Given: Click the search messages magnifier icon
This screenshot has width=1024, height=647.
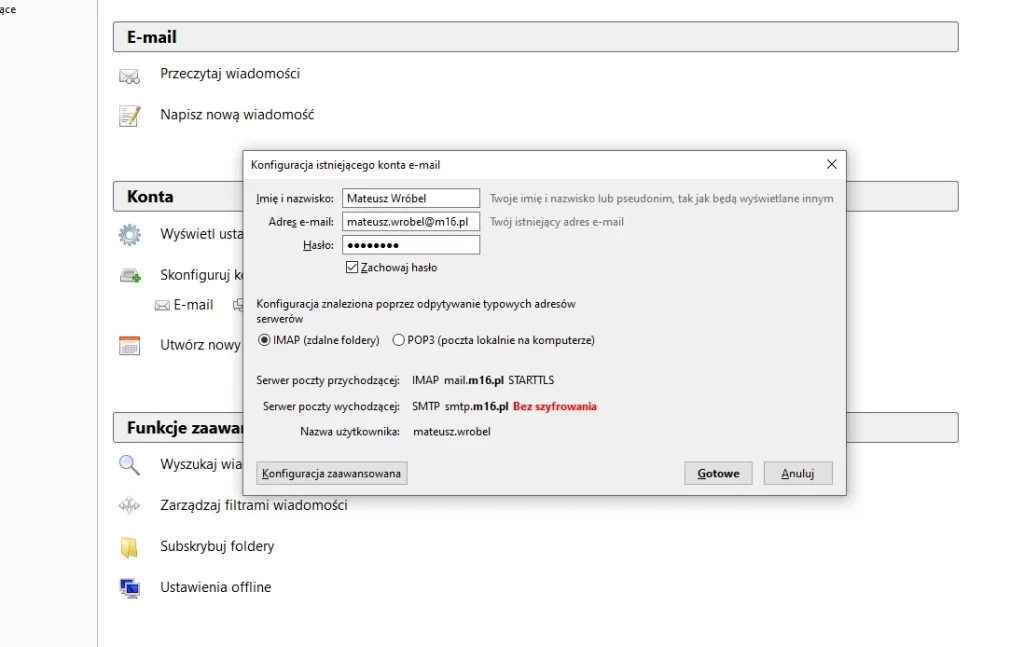Looking at the screenshot, I should tap(129, 465).
